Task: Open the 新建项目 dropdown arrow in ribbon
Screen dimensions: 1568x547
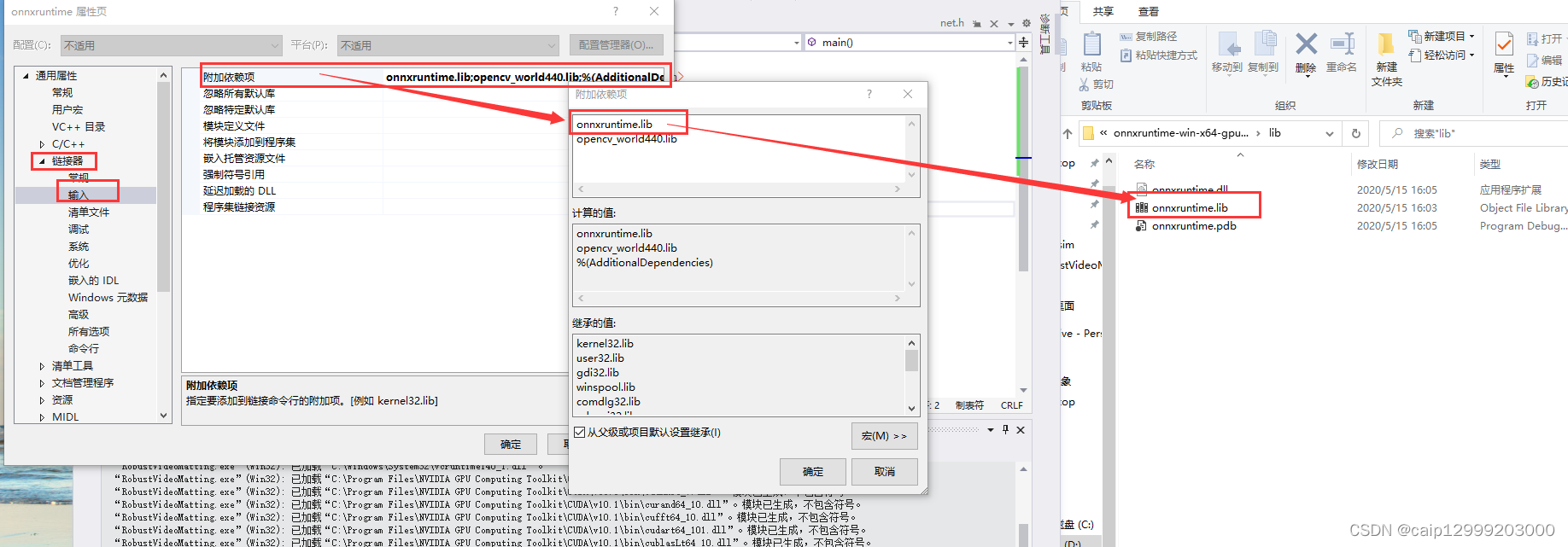Action: 1471,36
